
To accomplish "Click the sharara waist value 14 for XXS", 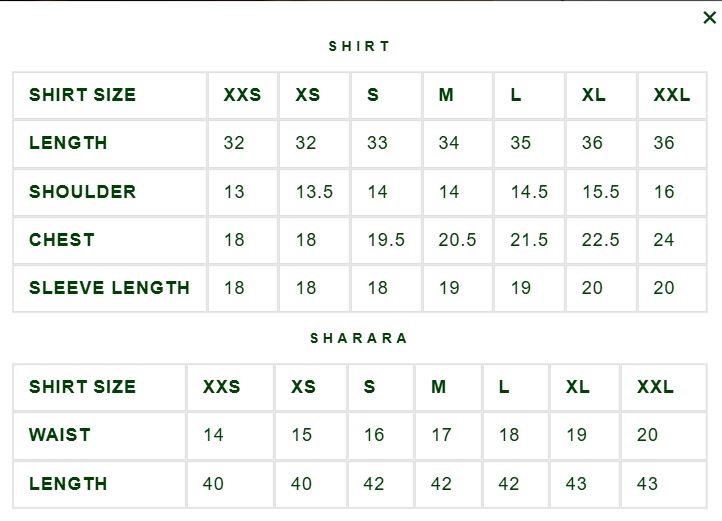I will [213, 434].
